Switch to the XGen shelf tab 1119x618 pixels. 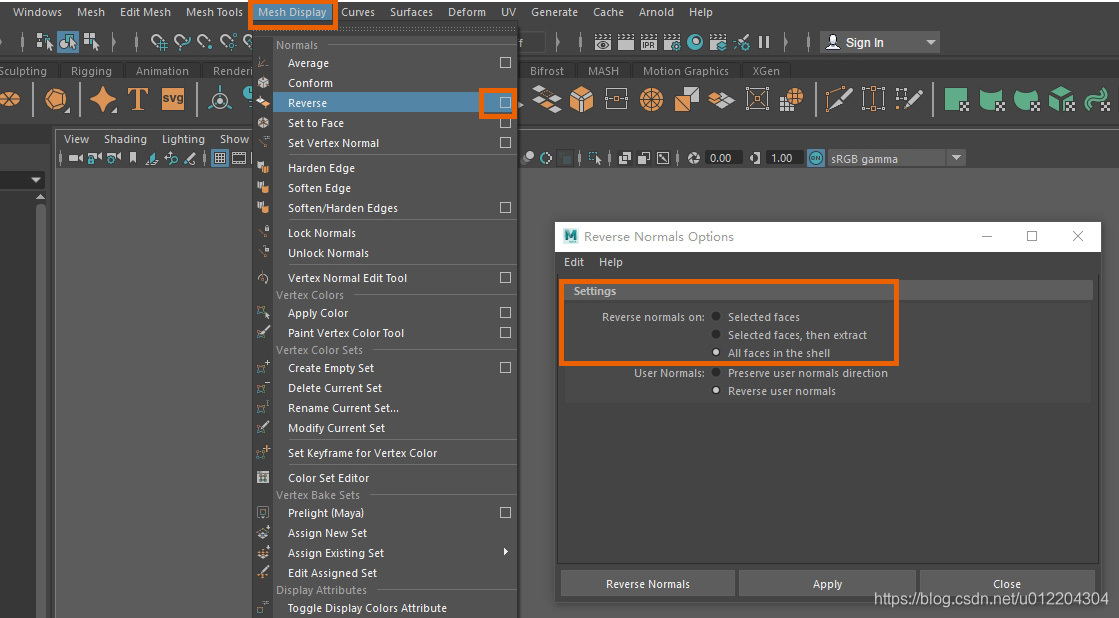(x=766, y=71)
